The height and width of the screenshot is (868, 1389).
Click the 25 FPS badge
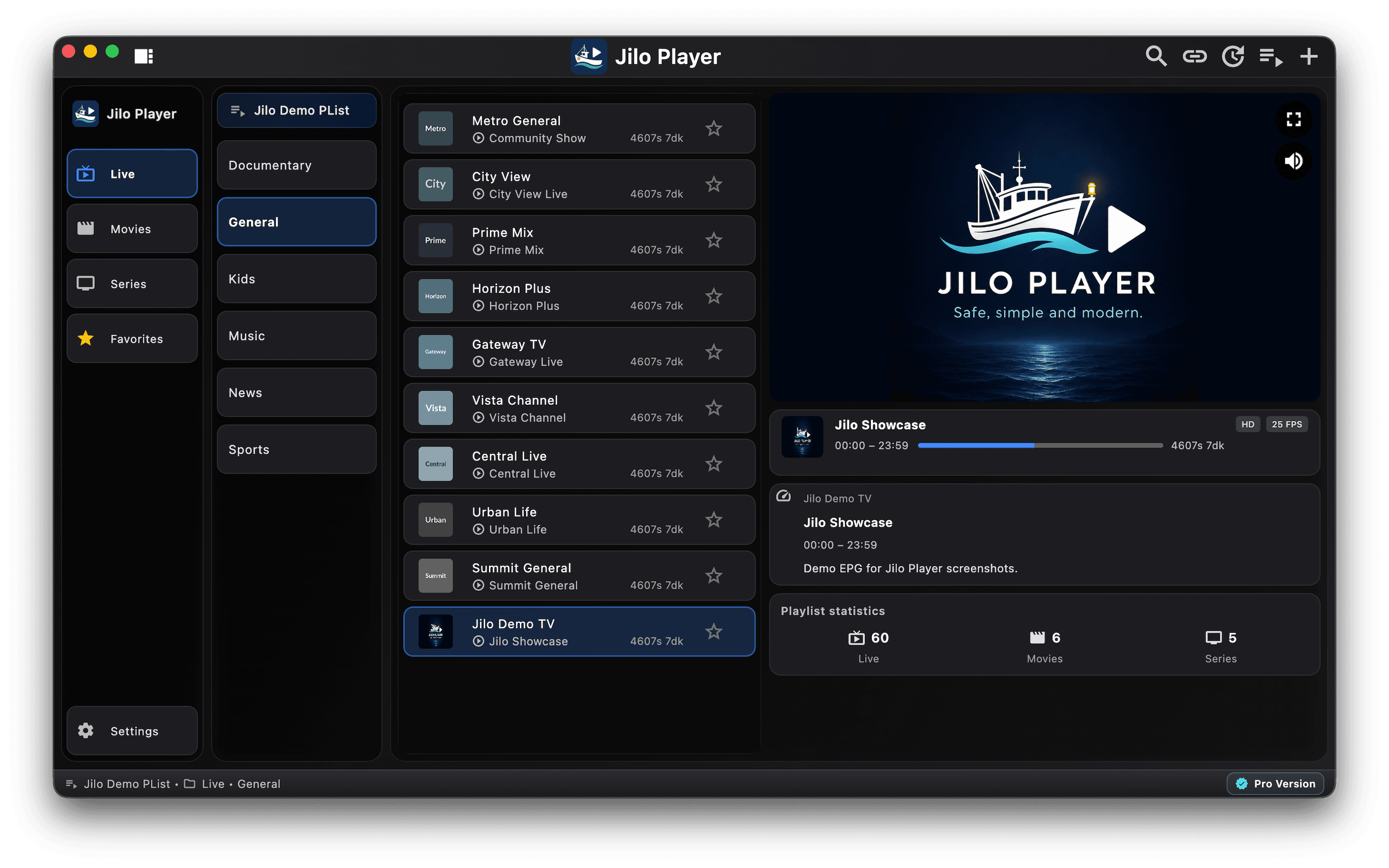pyautogui.click(x=1287, y=424)
